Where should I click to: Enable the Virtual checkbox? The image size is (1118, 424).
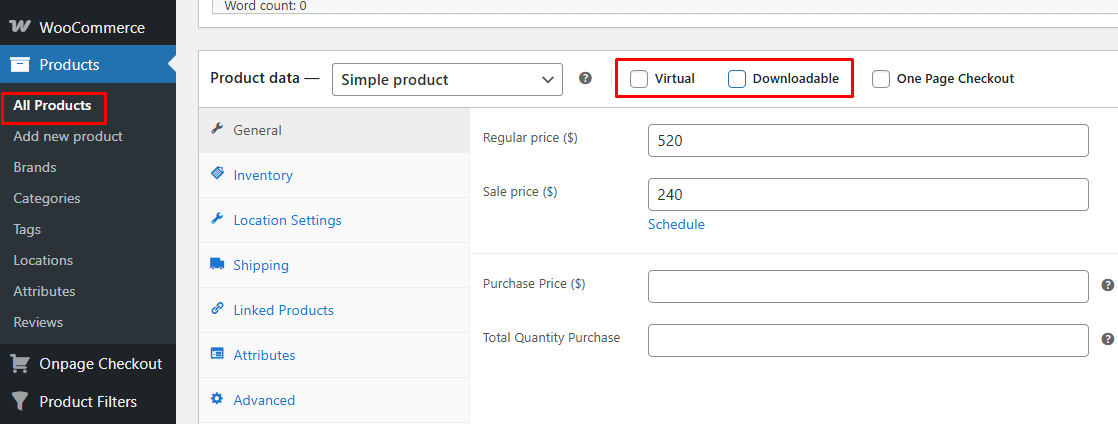(639, 79)
